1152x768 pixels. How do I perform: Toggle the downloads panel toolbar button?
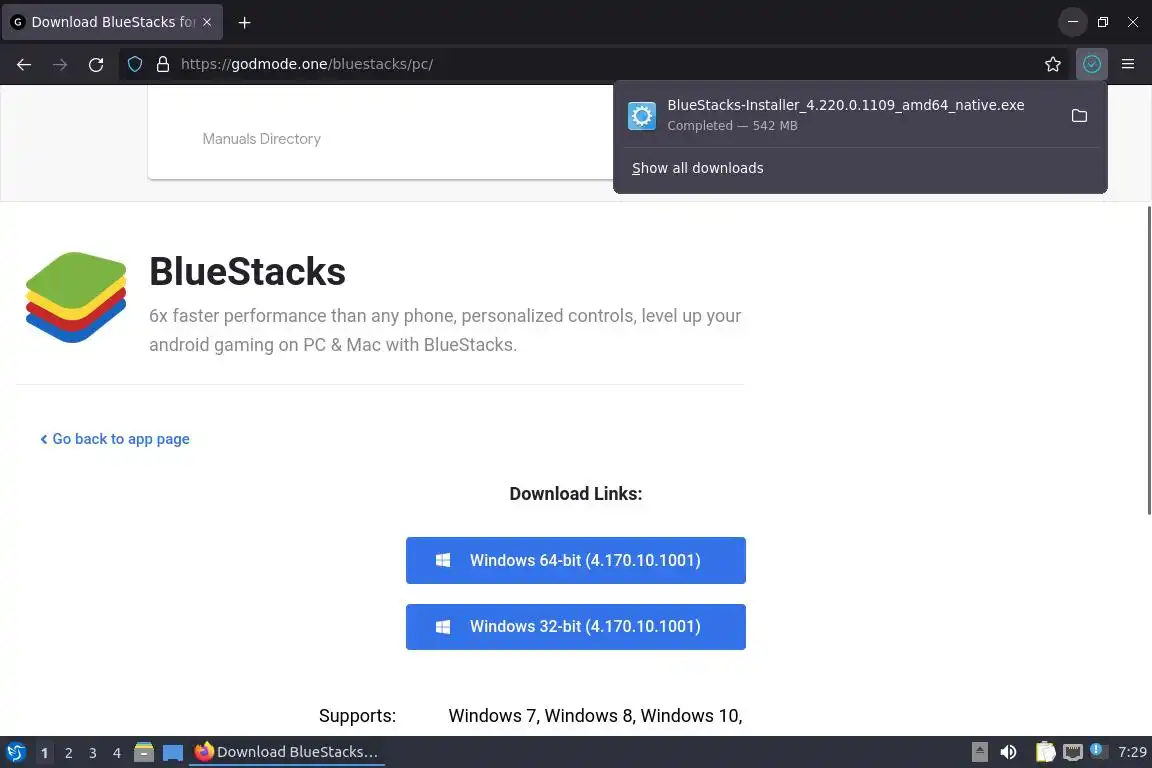coord(1092,65)
